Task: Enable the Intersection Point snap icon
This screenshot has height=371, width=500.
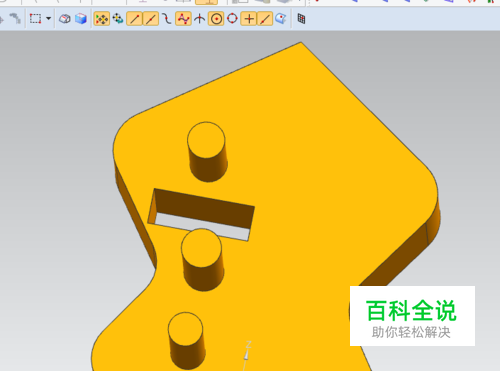Action: (199, 19)
